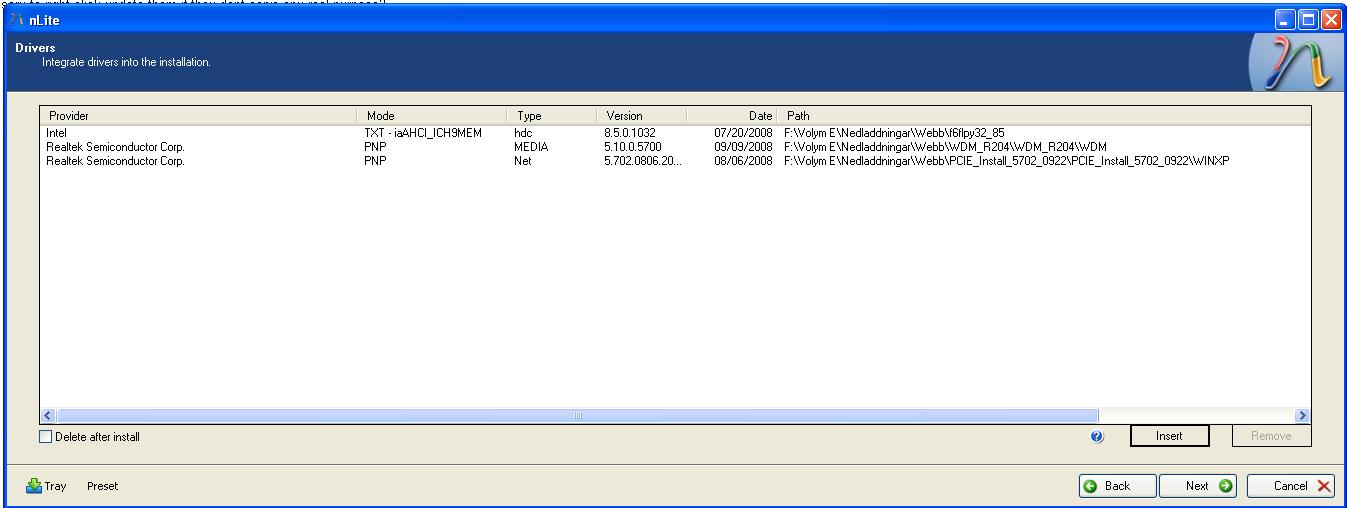Cancel the nLite wizard
The height and width of the screenshot is (508, 1347).
(1291, 486)
